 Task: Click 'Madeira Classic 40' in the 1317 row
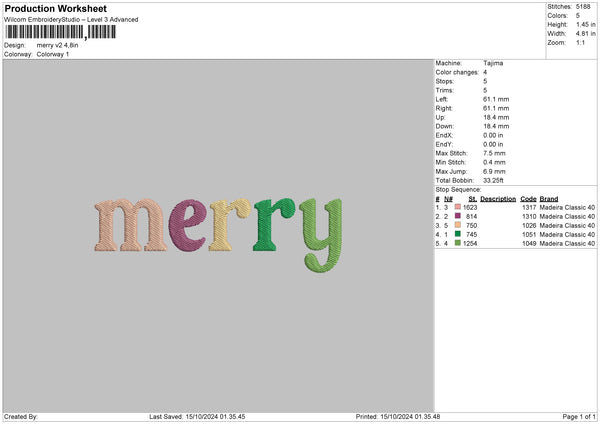pyautogui.click(x=567, y=207)
